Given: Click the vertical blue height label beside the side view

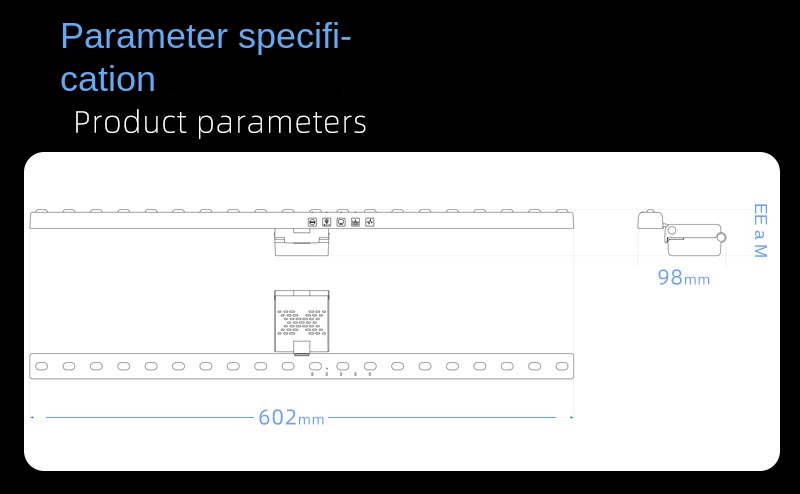Looking at the screenshot, I should click(759, 231).
